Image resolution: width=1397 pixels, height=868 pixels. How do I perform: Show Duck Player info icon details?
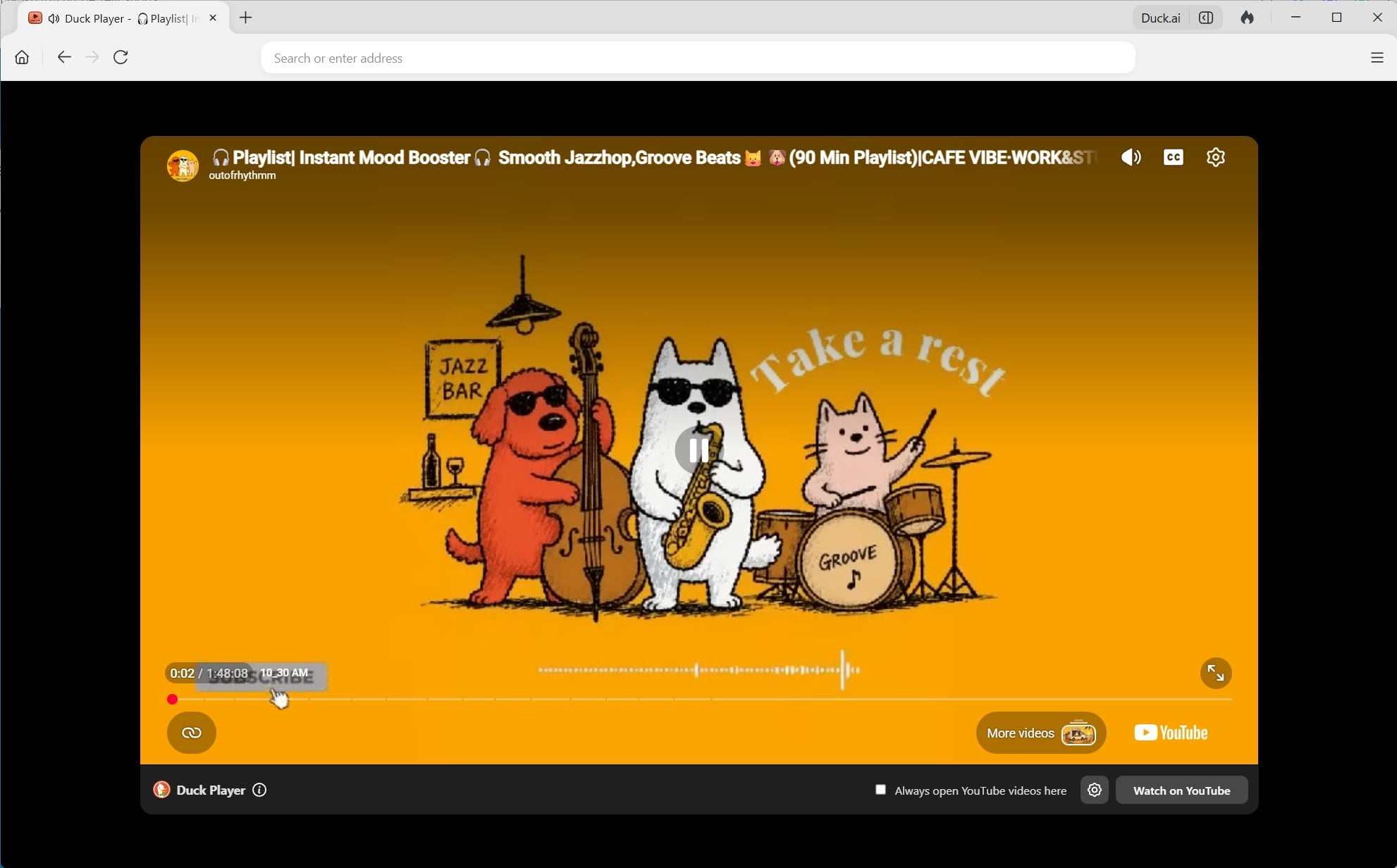click(259, 790)
